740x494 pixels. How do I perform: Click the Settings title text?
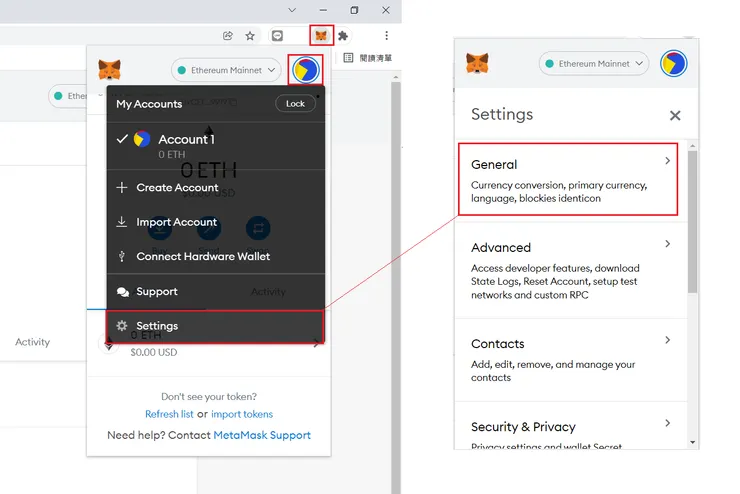(502, 114)
